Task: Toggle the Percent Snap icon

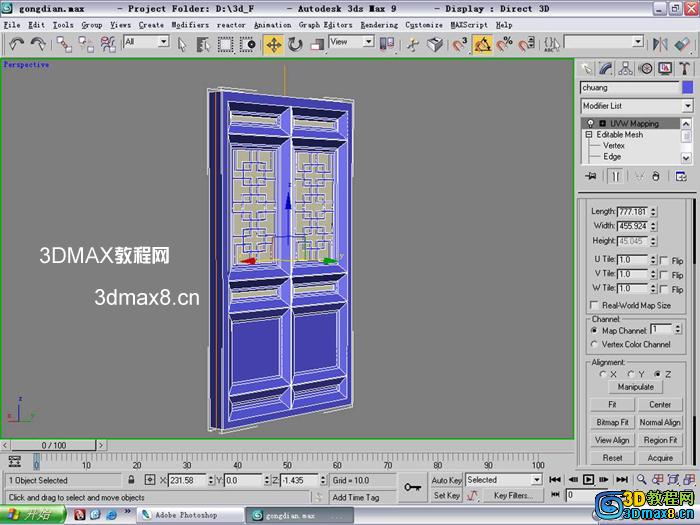Action: (x=504, y=44)
